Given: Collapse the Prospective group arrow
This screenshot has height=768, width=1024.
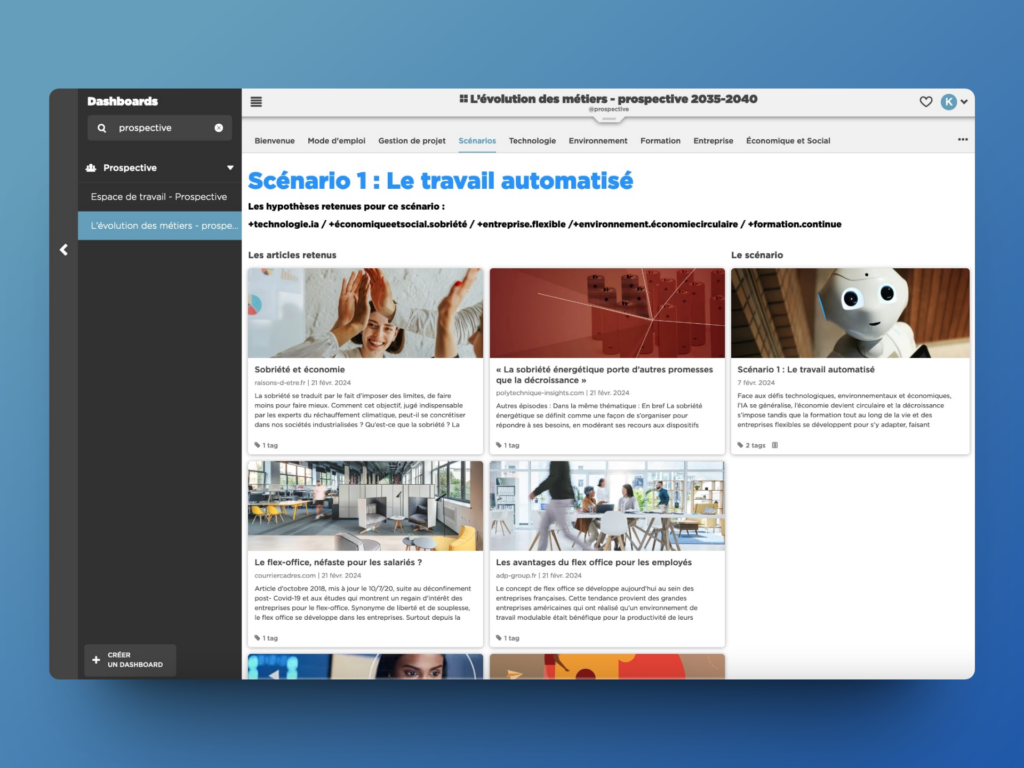Looking at the screenshot, I should point(230,168).
